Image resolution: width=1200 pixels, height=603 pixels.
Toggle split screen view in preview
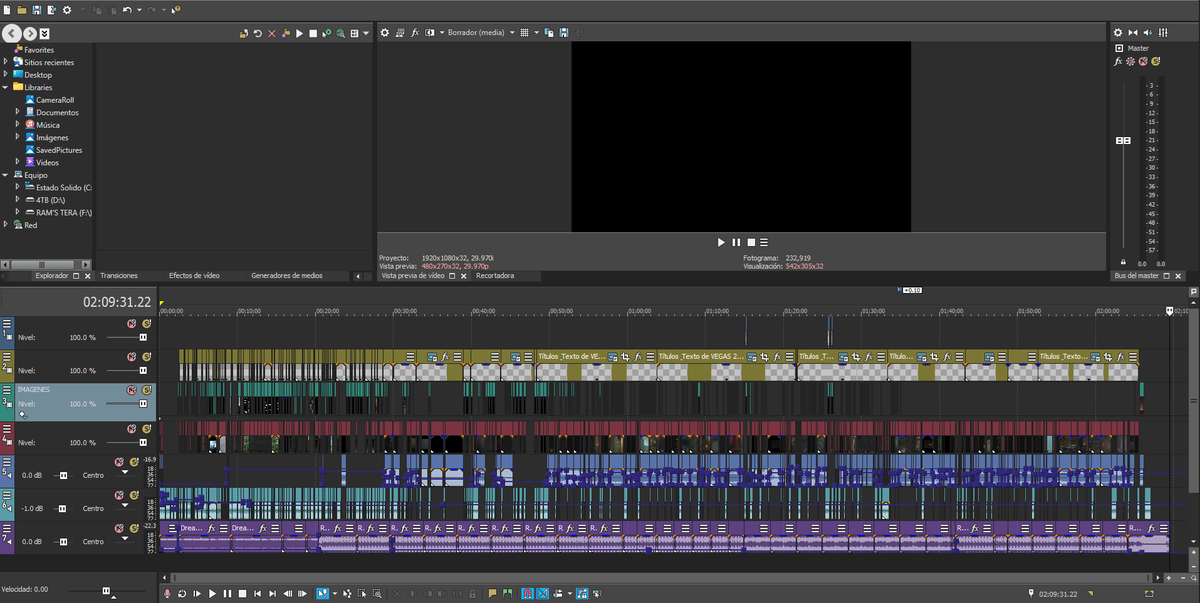[430, 33]
